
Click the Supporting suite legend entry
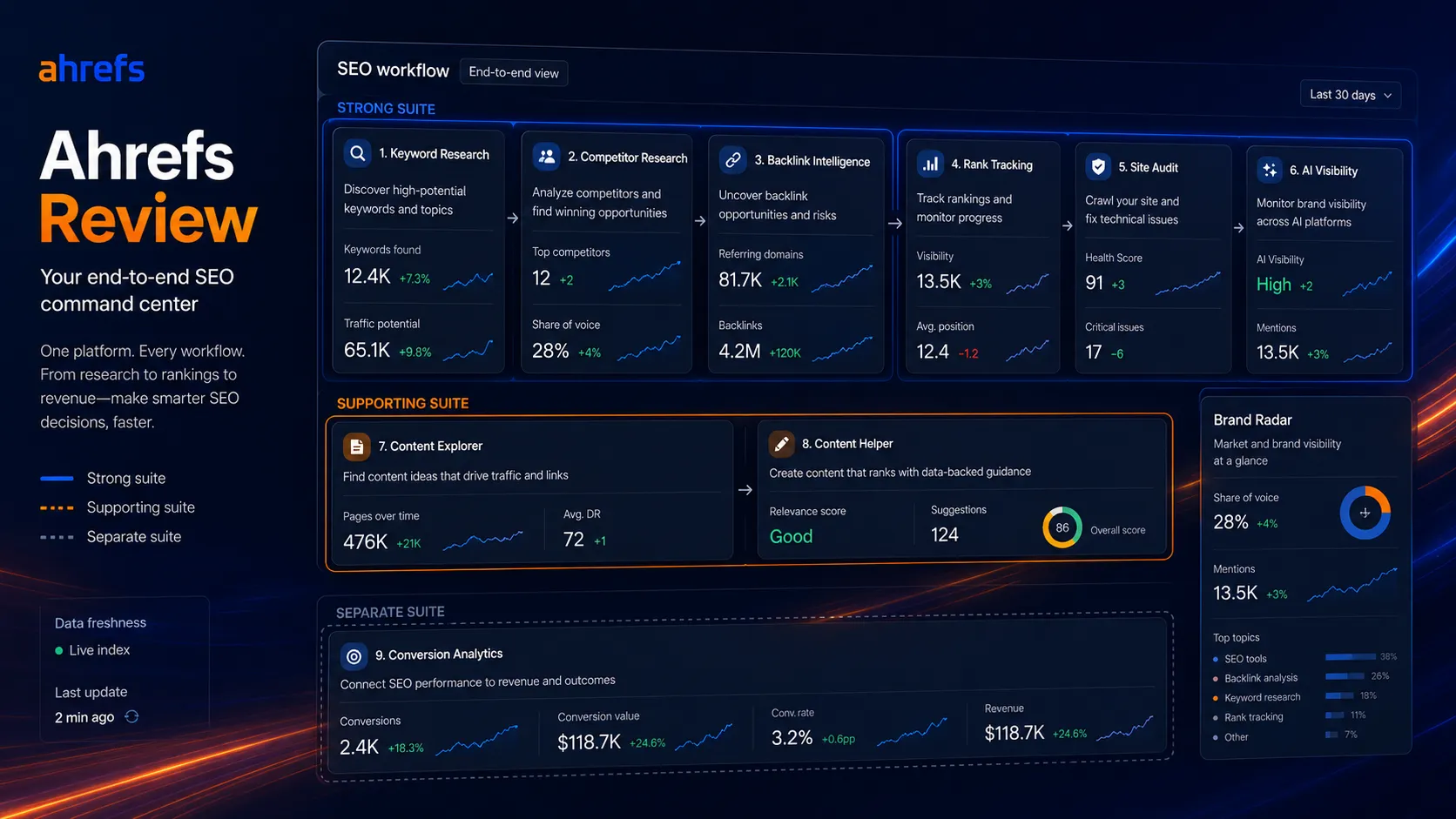point(118,507)
